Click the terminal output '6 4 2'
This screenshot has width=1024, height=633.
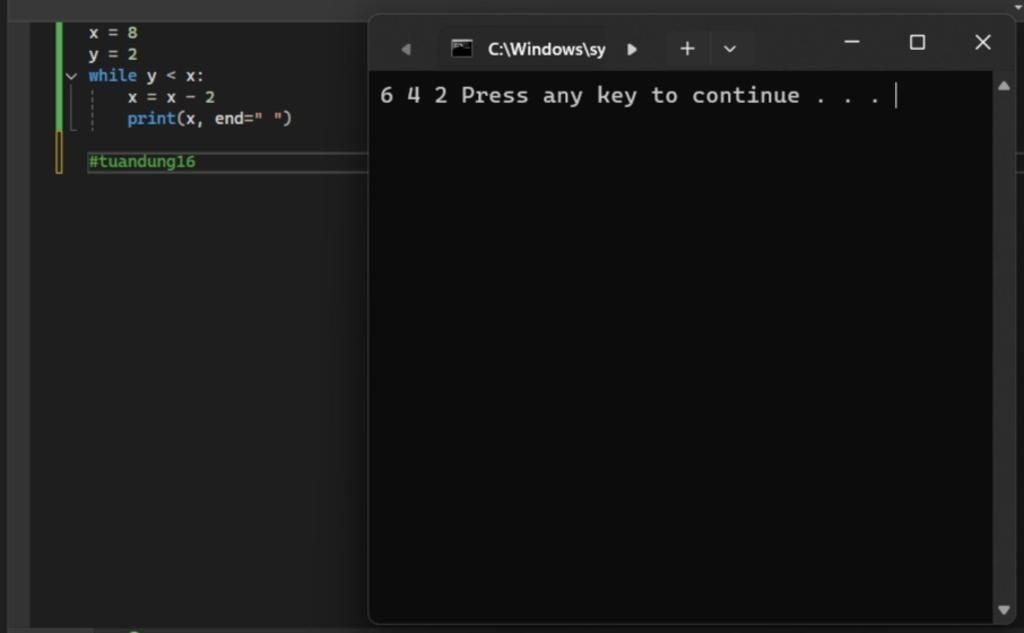413,96
